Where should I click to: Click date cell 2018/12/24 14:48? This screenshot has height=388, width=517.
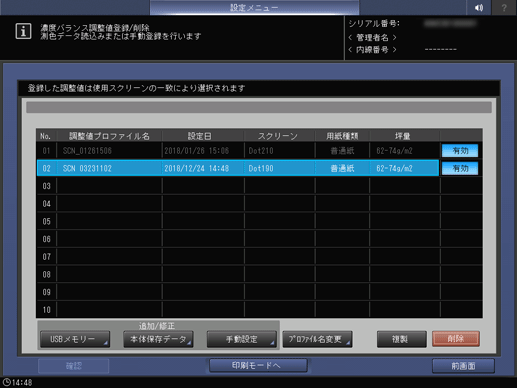pyautogui.click(x=197, y=168)
